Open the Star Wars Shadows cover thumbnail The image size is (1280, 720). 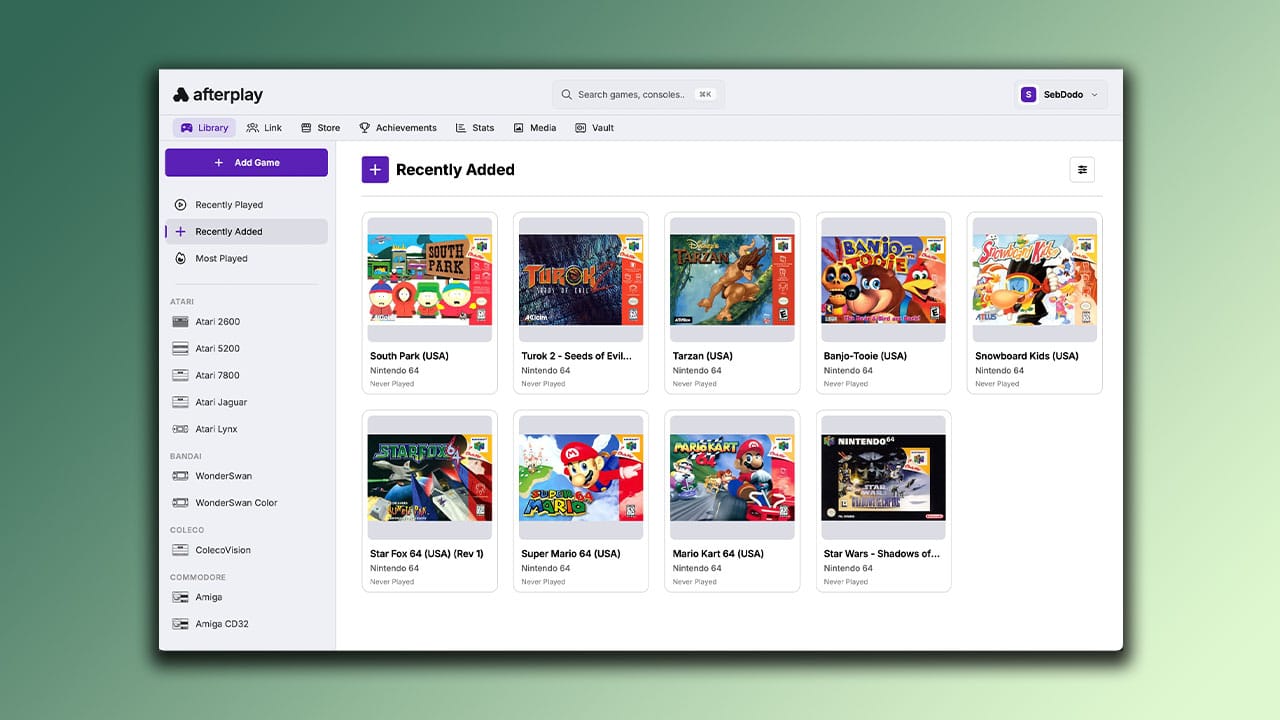[x=884, y=478]
